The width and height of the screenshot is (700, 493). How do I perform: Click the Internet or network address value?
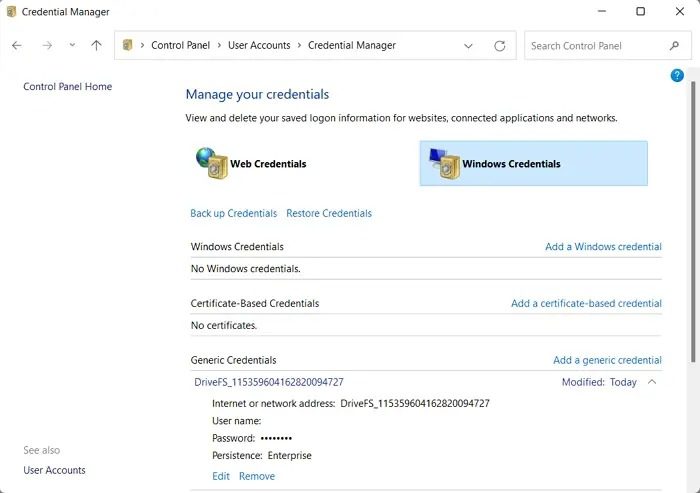tap(415, 403)
